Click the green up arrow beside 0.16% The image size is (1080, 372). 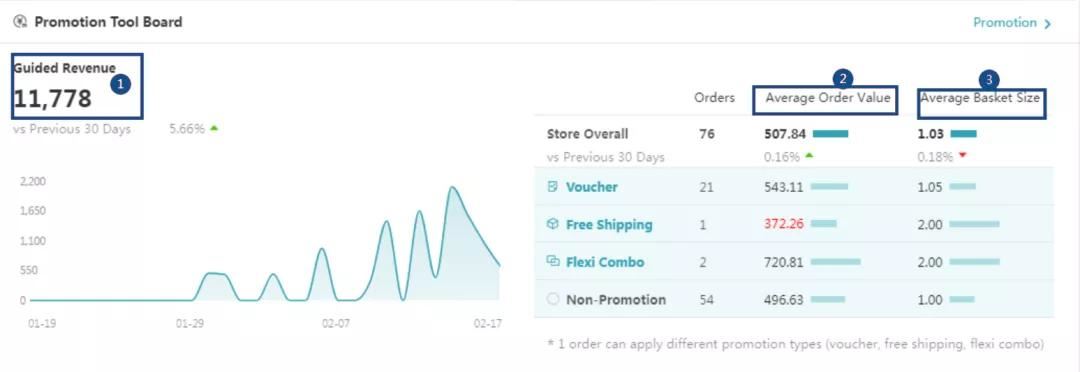pos(809,156)
